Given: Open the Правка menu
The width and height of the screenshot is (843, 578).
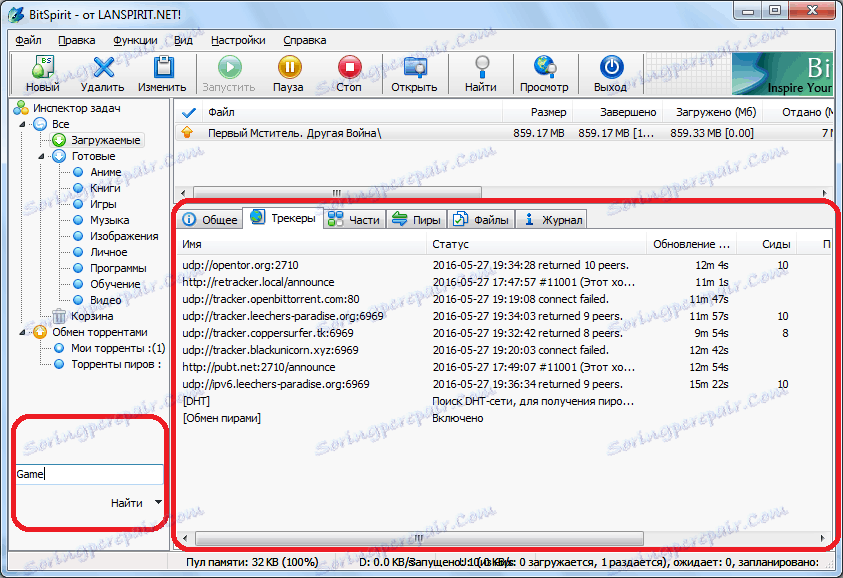Looking at the screenshot, I should (x=77, y=40).
